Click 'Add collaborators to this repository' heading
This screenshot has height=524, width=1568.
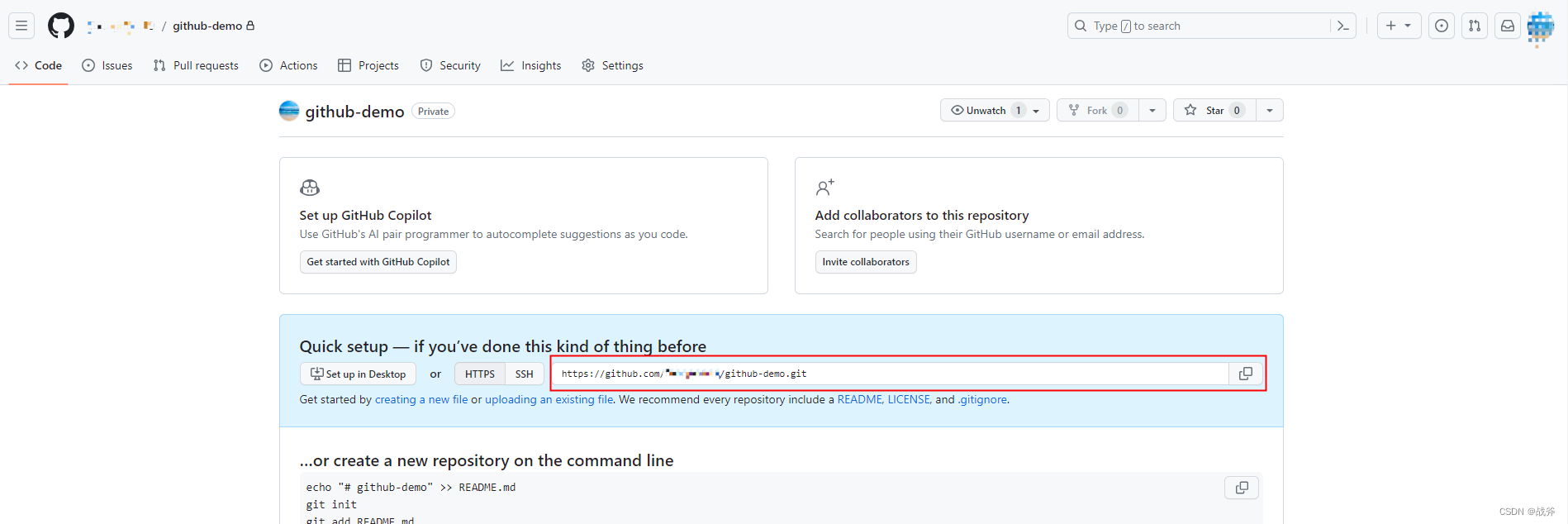point(922,216)
